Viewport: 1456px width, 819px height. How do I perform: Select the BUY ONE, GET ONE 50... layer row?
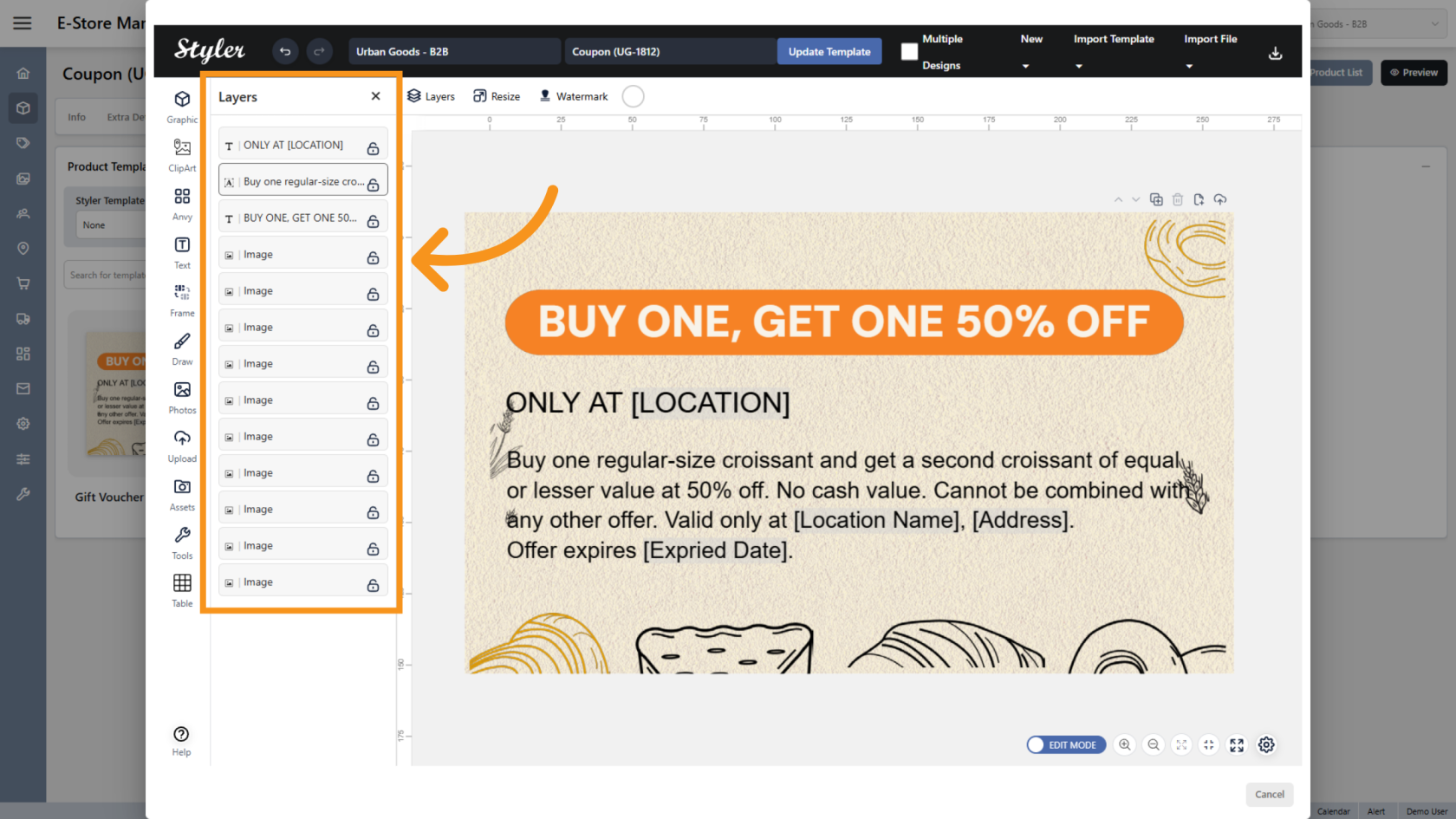(302, 218)
